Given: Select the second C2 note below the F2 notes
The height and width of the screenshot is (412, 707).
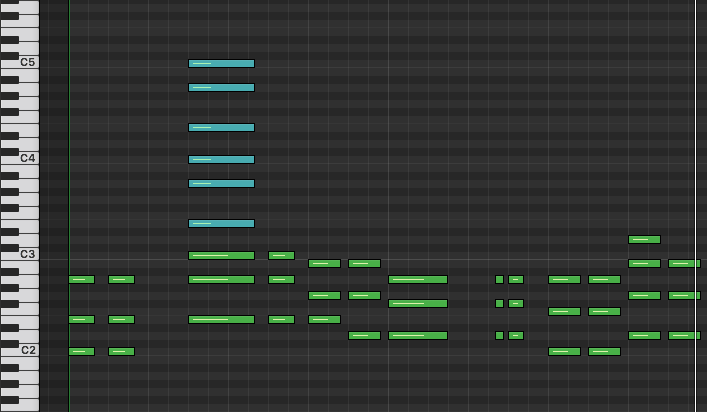Looking at the screenshot, I should tap(605, 352).
